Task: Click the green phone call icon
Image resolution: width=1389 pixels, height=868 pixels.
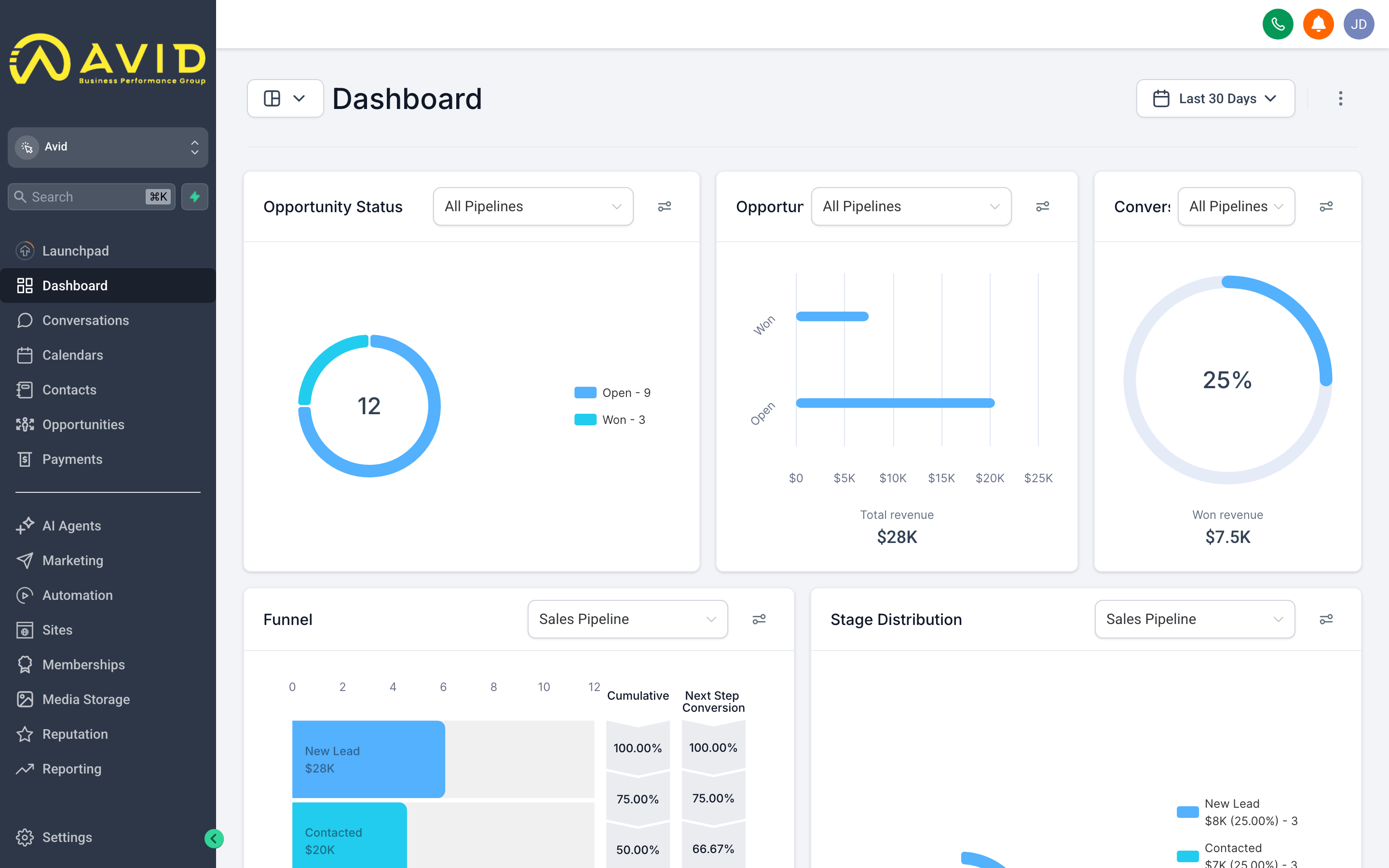Action: tap(1278, 24)
